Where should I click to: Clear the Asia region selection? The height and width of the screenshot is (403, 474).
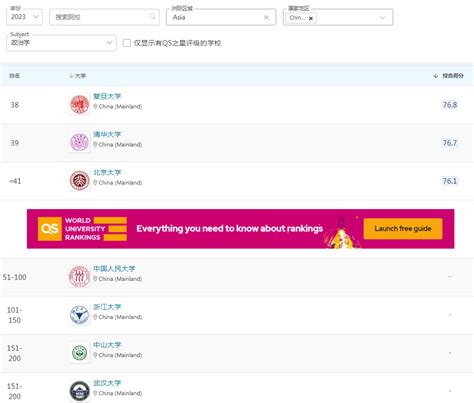pos(266,17)
